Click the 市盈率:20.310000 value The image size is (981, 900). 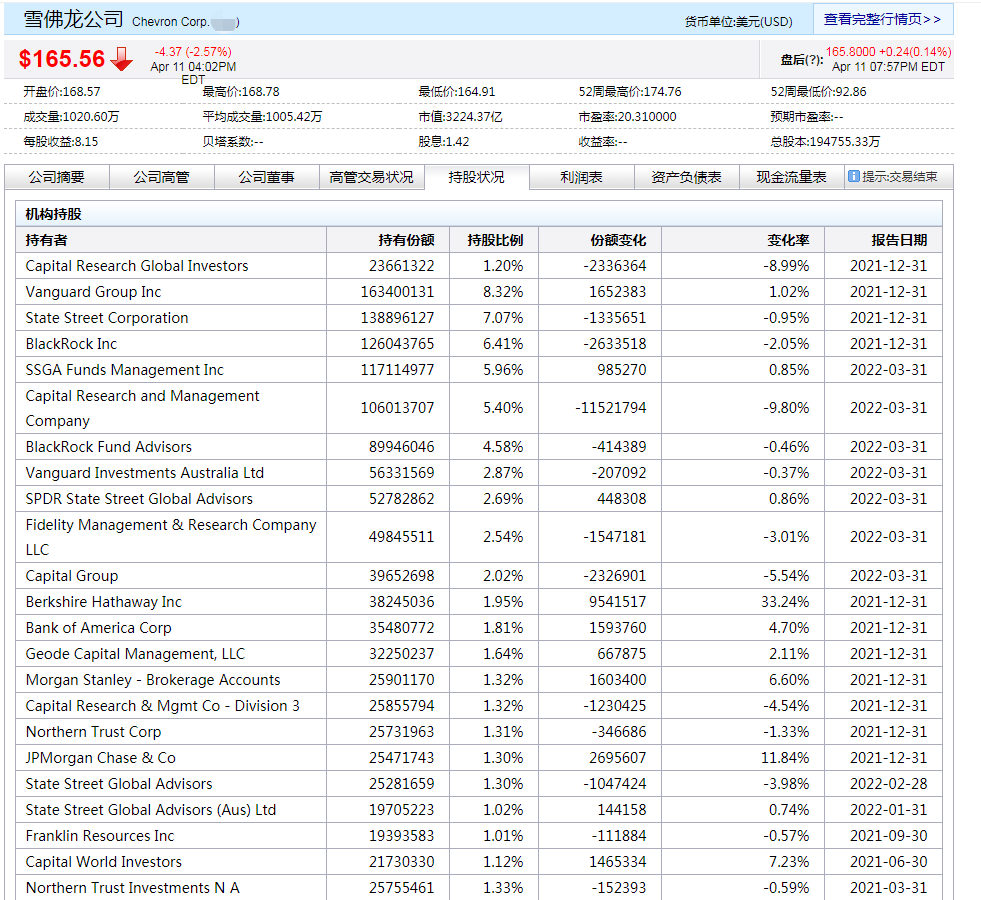(x=628, y=117)
